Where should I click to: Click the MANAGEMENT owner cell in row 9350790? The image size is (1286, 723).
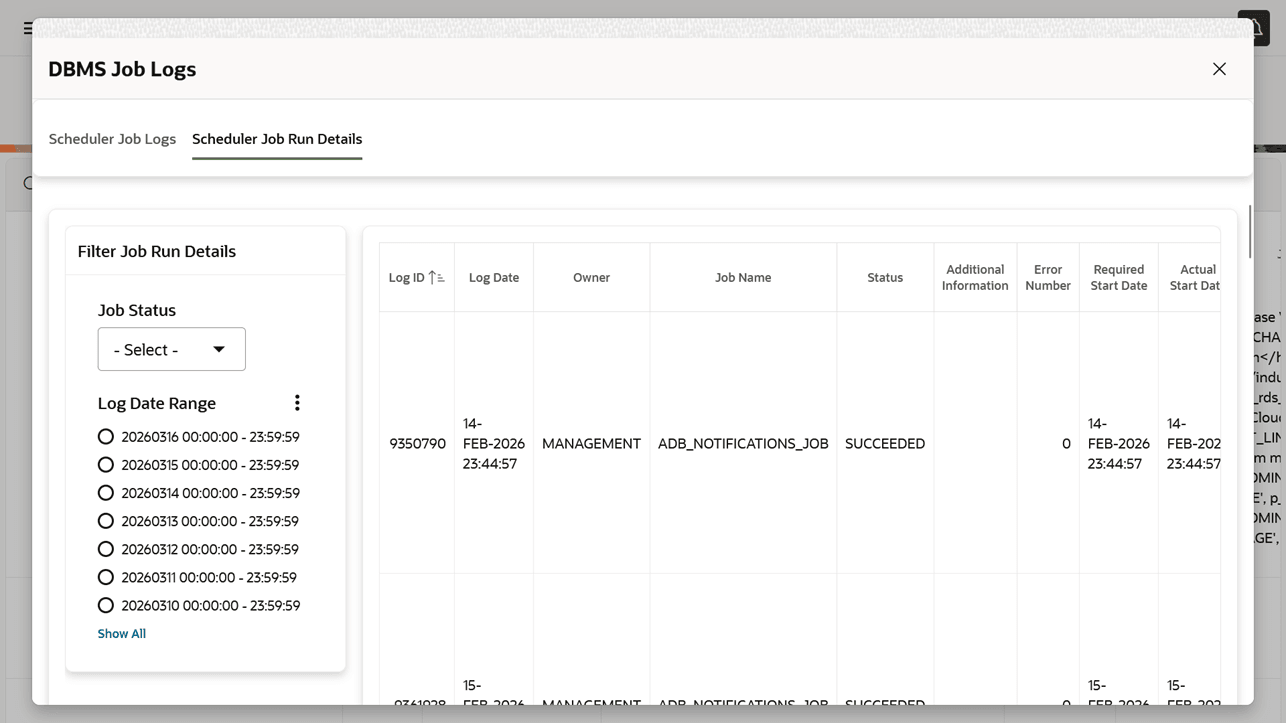click(x=591, y=443)
